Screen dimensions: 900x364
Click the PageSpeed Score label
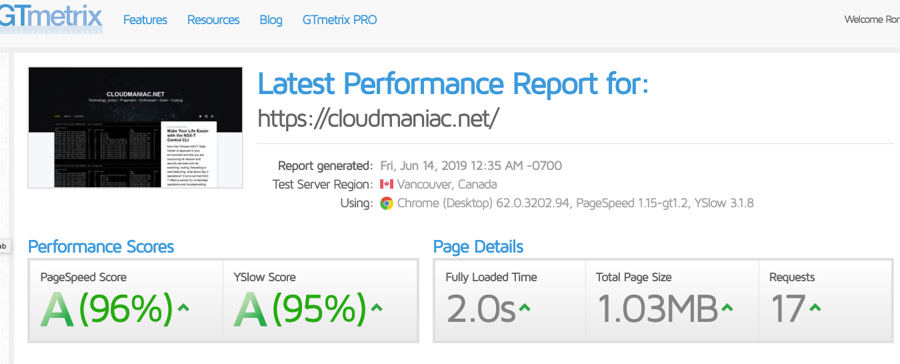pos(84,277)
